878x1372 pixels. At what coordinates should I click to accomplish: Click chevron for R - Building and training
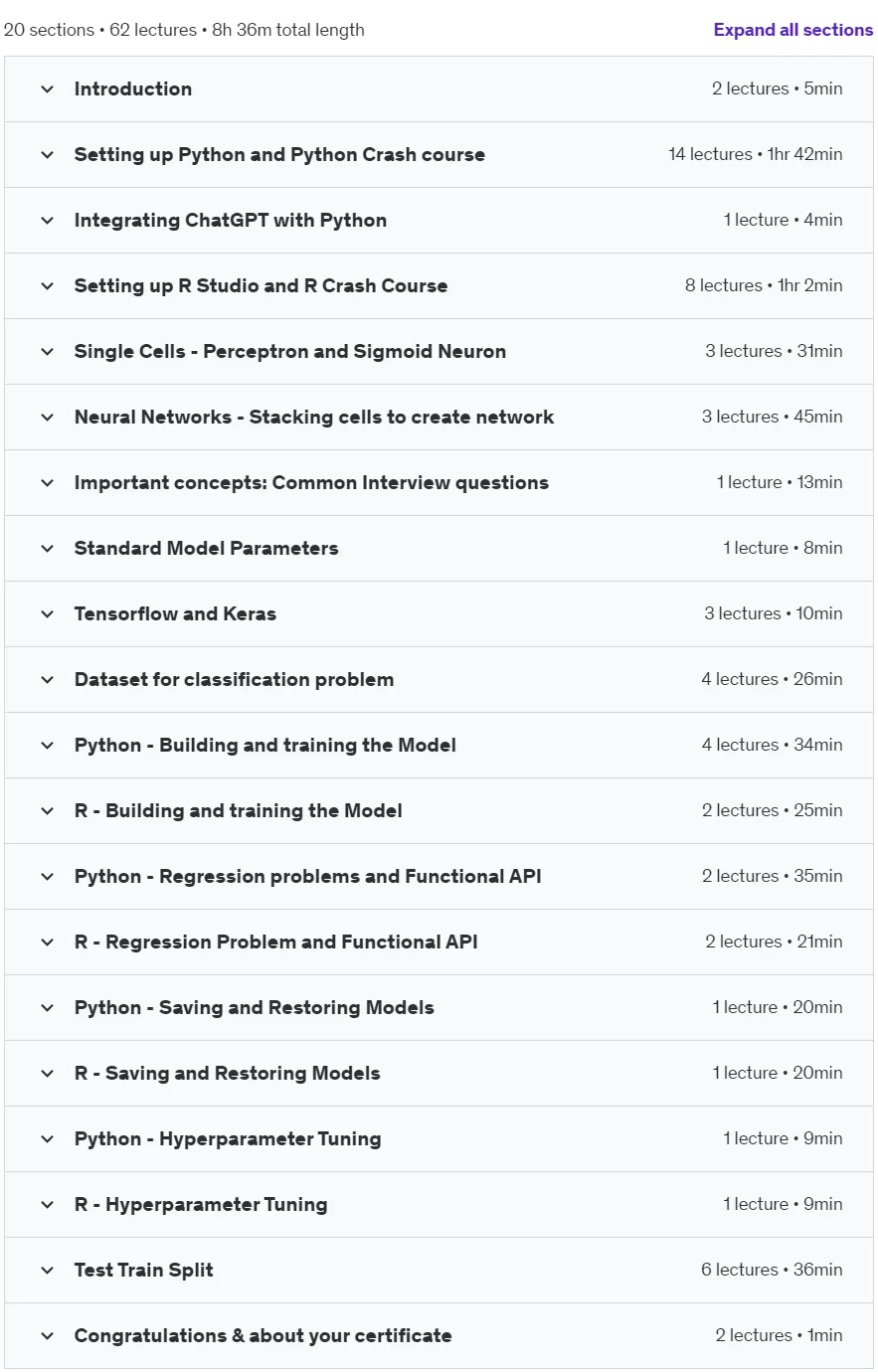point(47,811)
